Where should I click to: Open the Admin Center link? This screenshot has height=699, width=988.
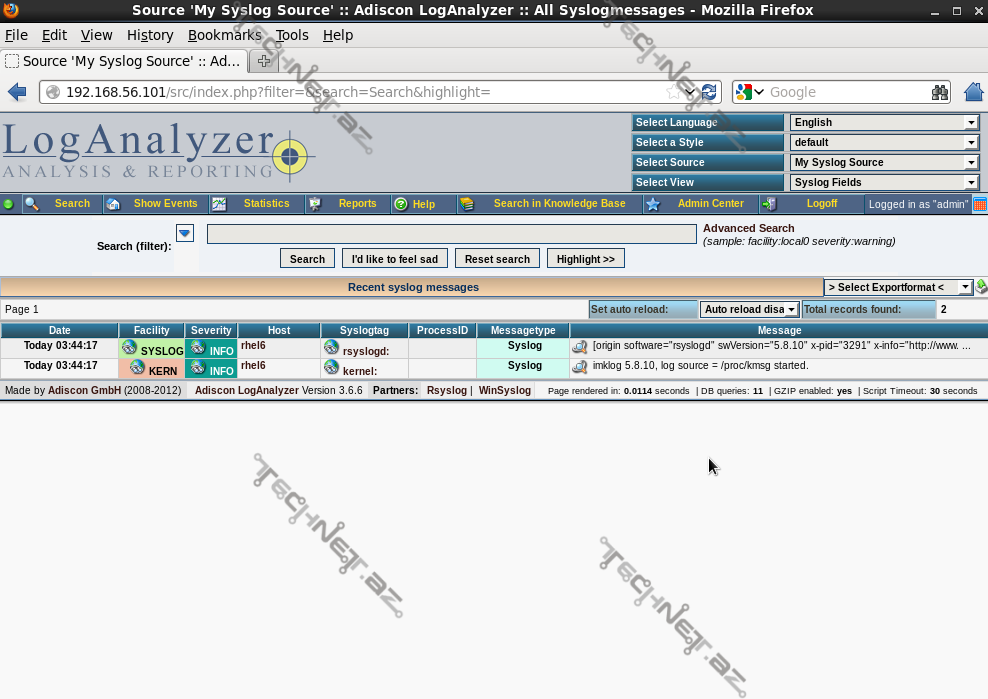710,204
